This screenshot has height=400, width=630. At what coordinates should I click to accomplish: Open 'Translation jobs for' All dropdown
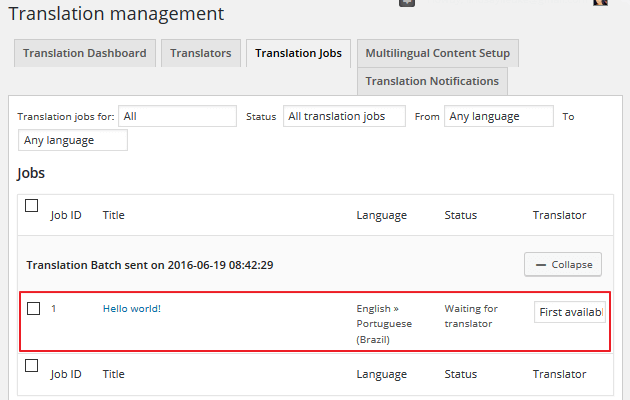[177, 116]
